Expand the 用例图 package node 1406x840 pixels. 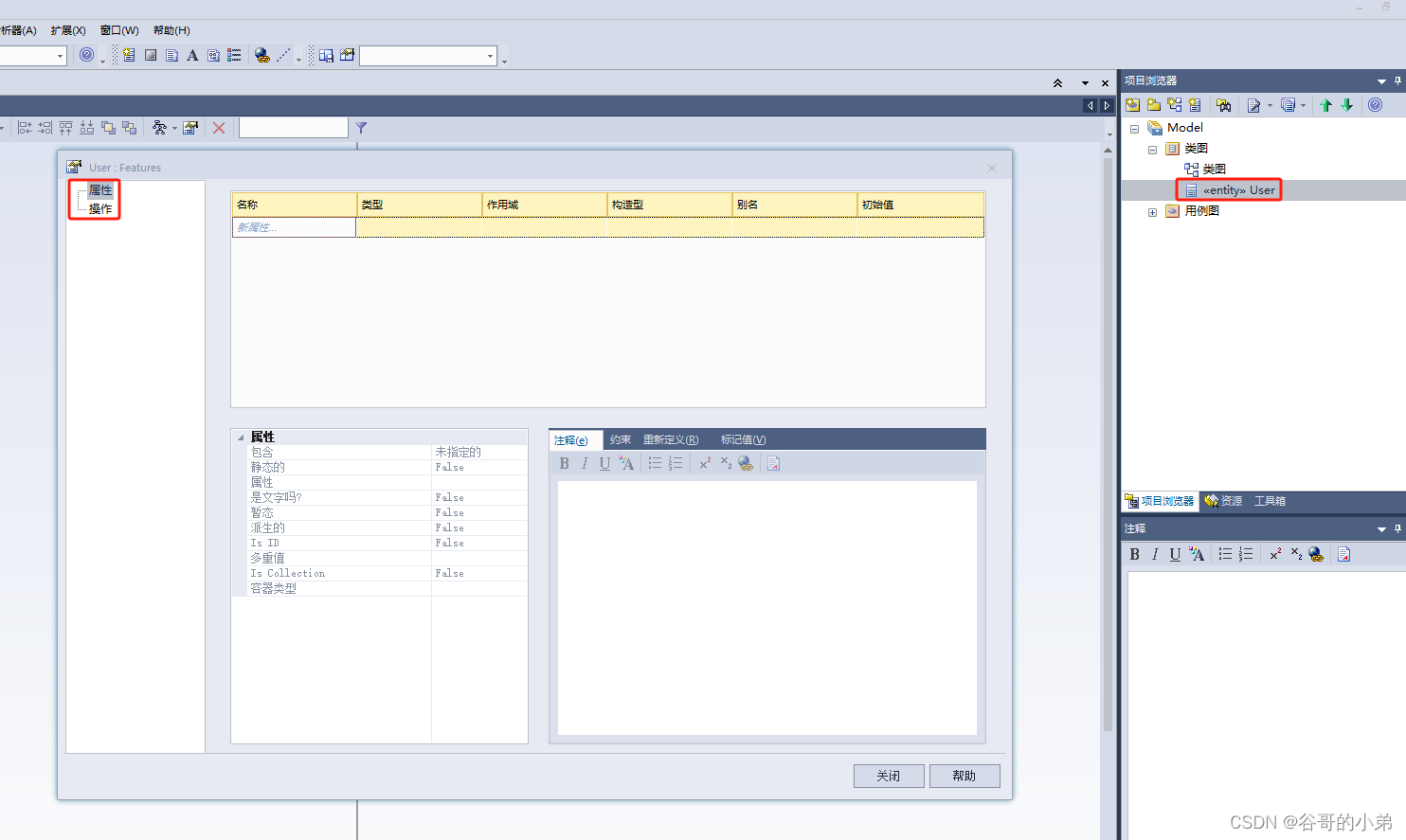[x=1152, y=212]
